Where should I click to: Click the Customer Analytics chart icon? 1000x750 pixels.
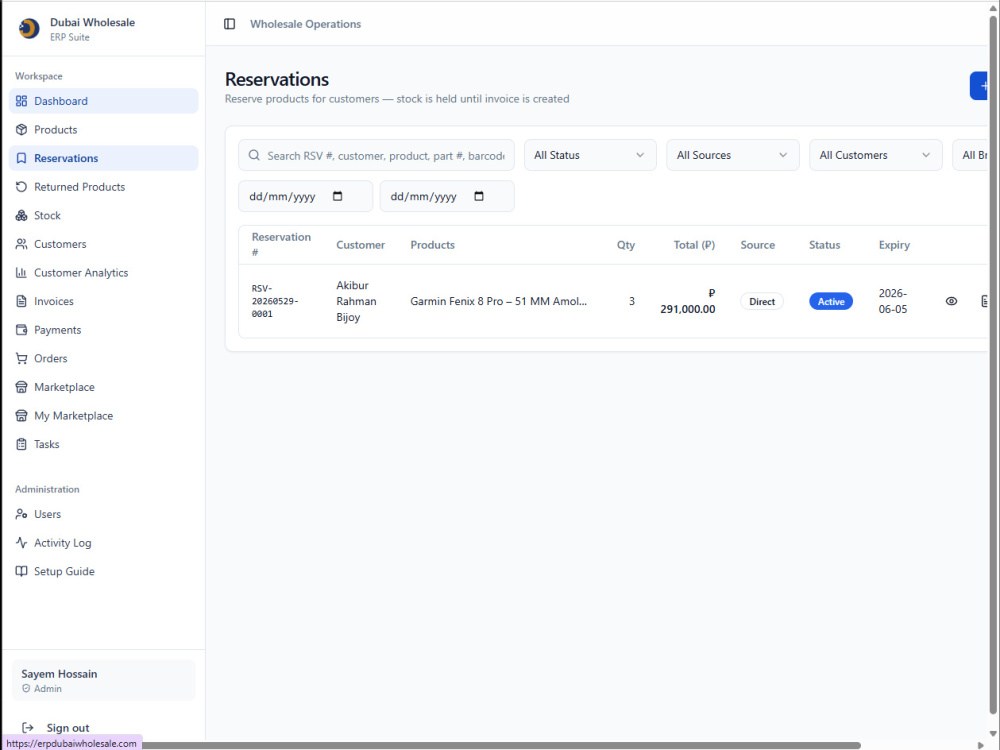click(22, 273)
